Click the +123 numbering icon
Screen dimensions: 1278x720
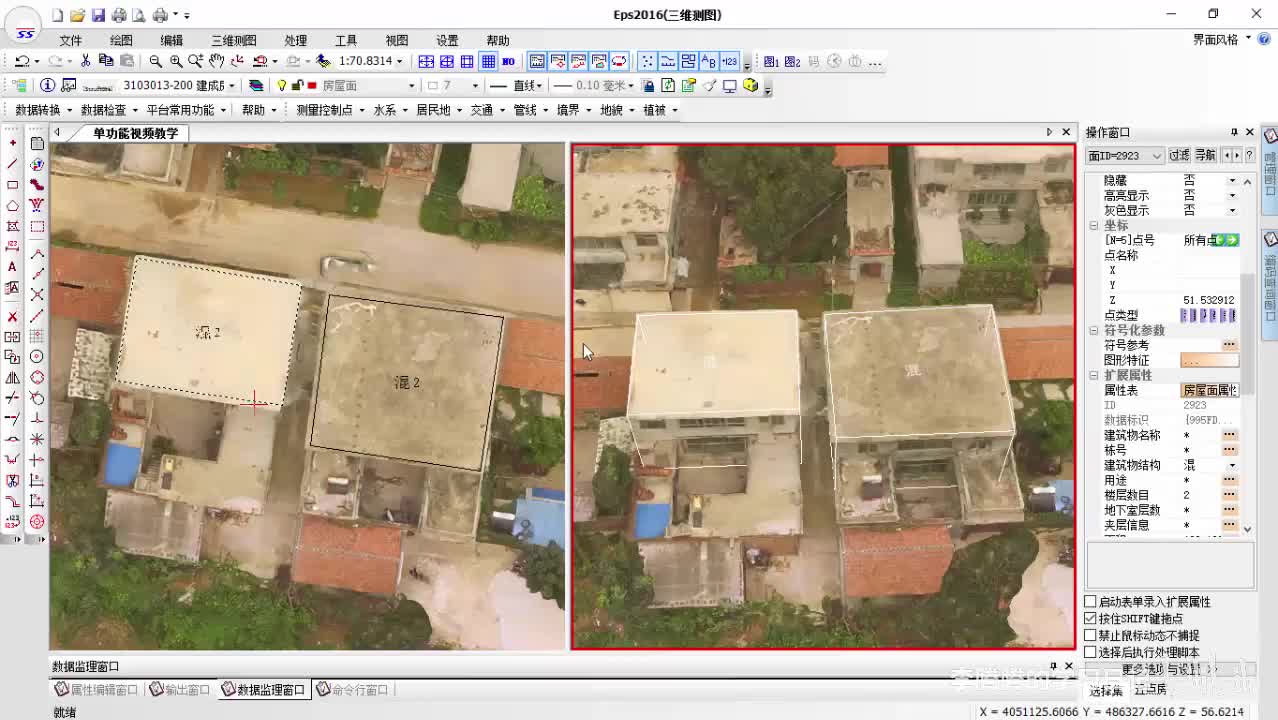pyautogui.click(x=730, y=61)
